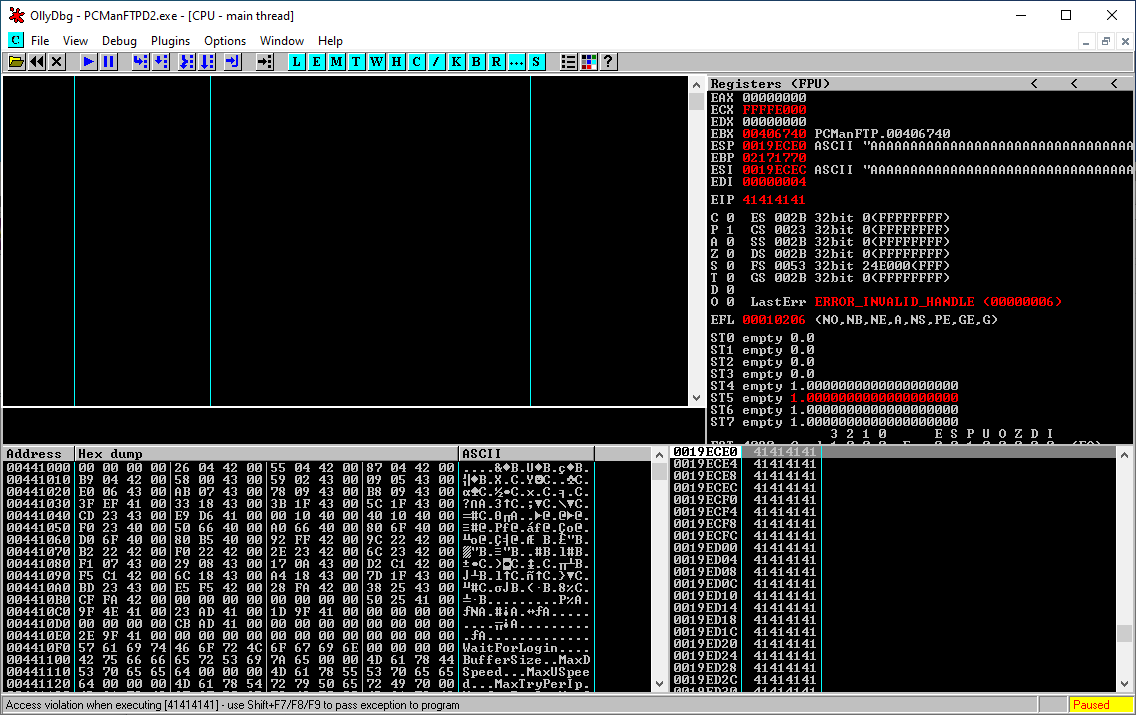1136x715 pixels.
Task: Open the Log window with L
Action: pos(296,62)
